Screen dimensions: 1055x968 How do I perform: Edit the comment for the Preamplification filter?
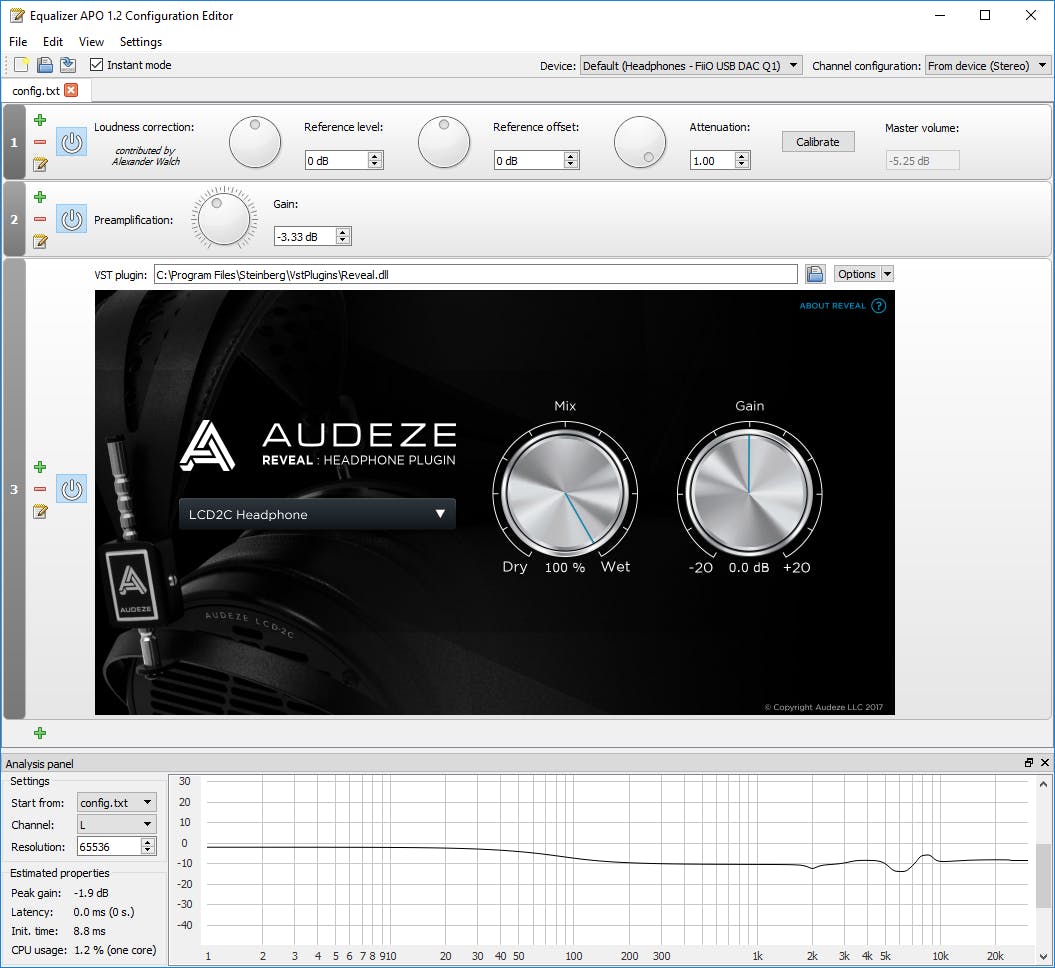[40, 241]
